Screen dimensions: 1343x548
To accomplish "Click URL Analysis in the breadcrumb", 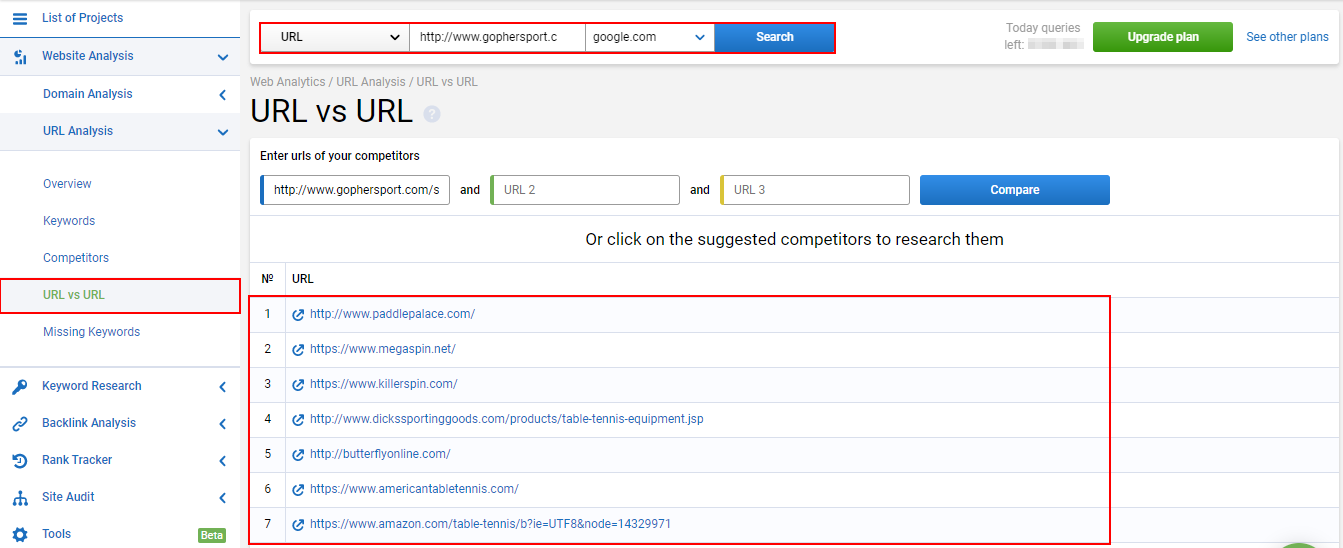I will (x=371, y=82).
